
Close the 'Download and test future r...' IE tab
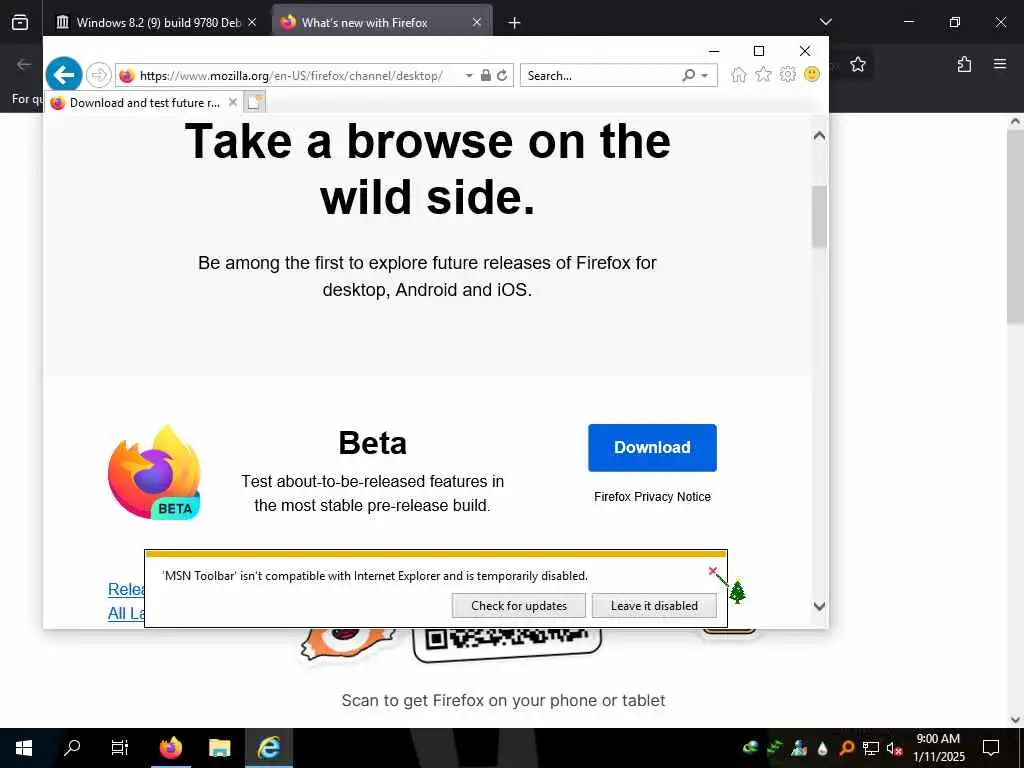[x=232, y=102]
